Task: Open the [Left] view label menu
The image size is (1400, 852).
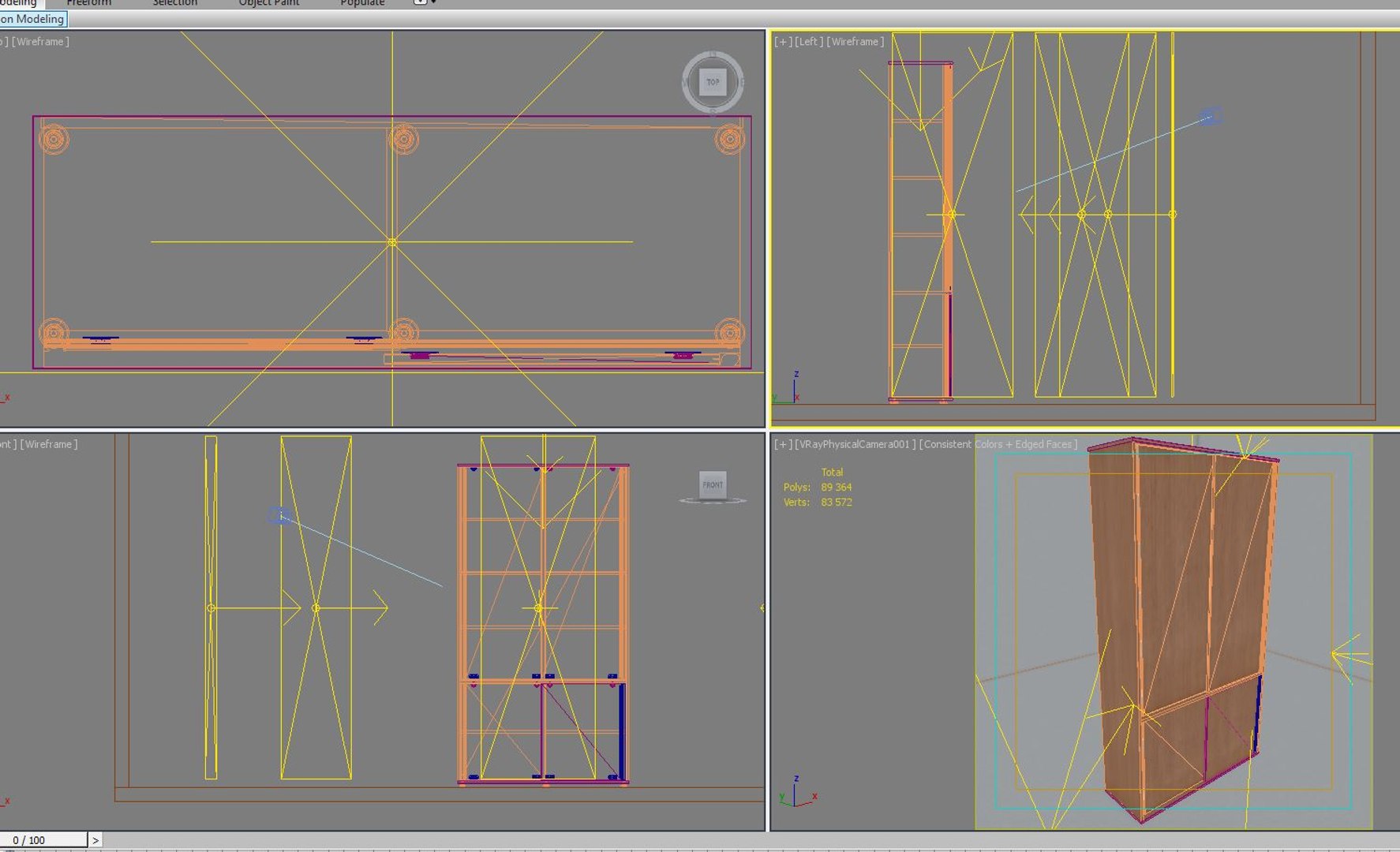Action: (x=809, y=41)
